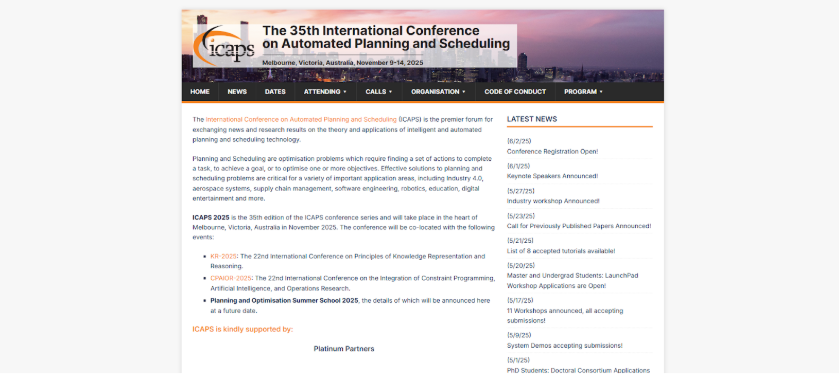Expand the ATTENDING dropdown menu
Screen dimensions: 839x376
pos(325,91)
